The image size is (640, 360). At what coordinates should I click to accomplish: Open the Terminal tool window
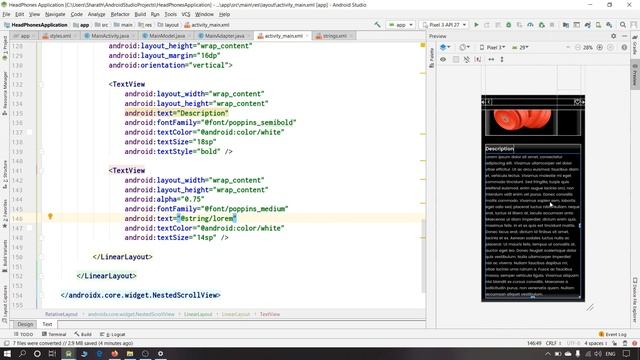click(53, 334)
